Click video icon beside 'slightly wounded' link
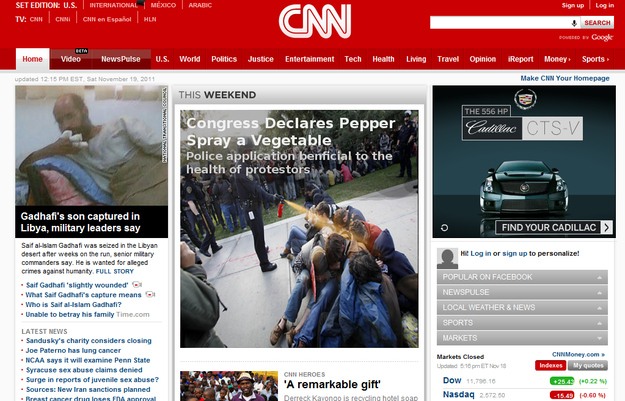This screenshot has height=401, width=625. pos(137,285)
